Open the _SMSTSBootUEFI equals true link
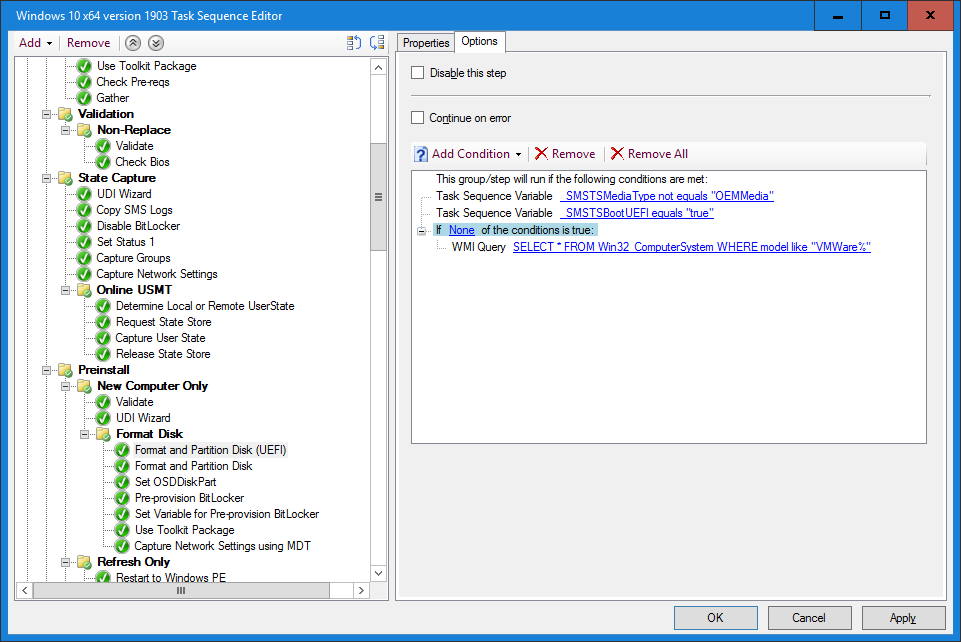Image resolution: width=961 pixels, height=642 pixels. click(637, 213)
